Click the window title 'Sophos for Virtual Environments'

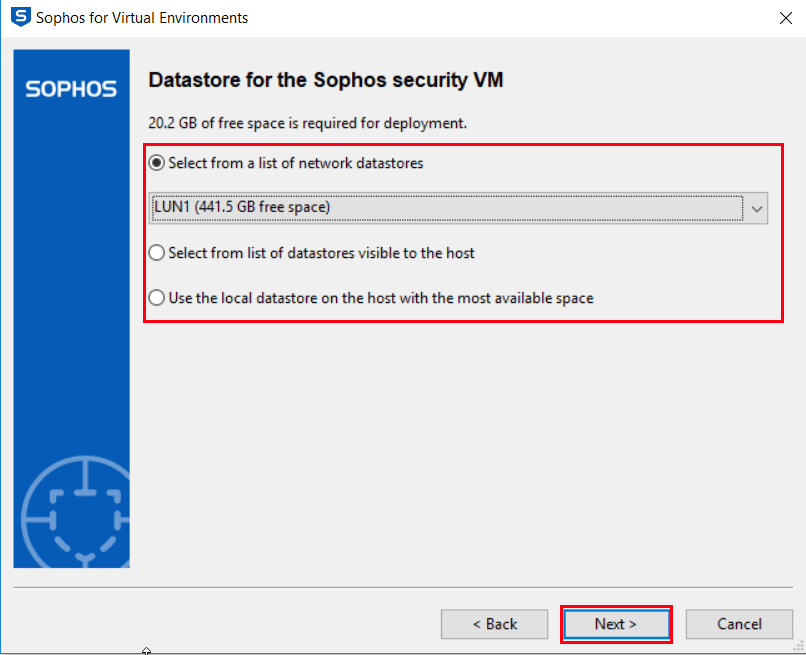click(x=142, y=18)
